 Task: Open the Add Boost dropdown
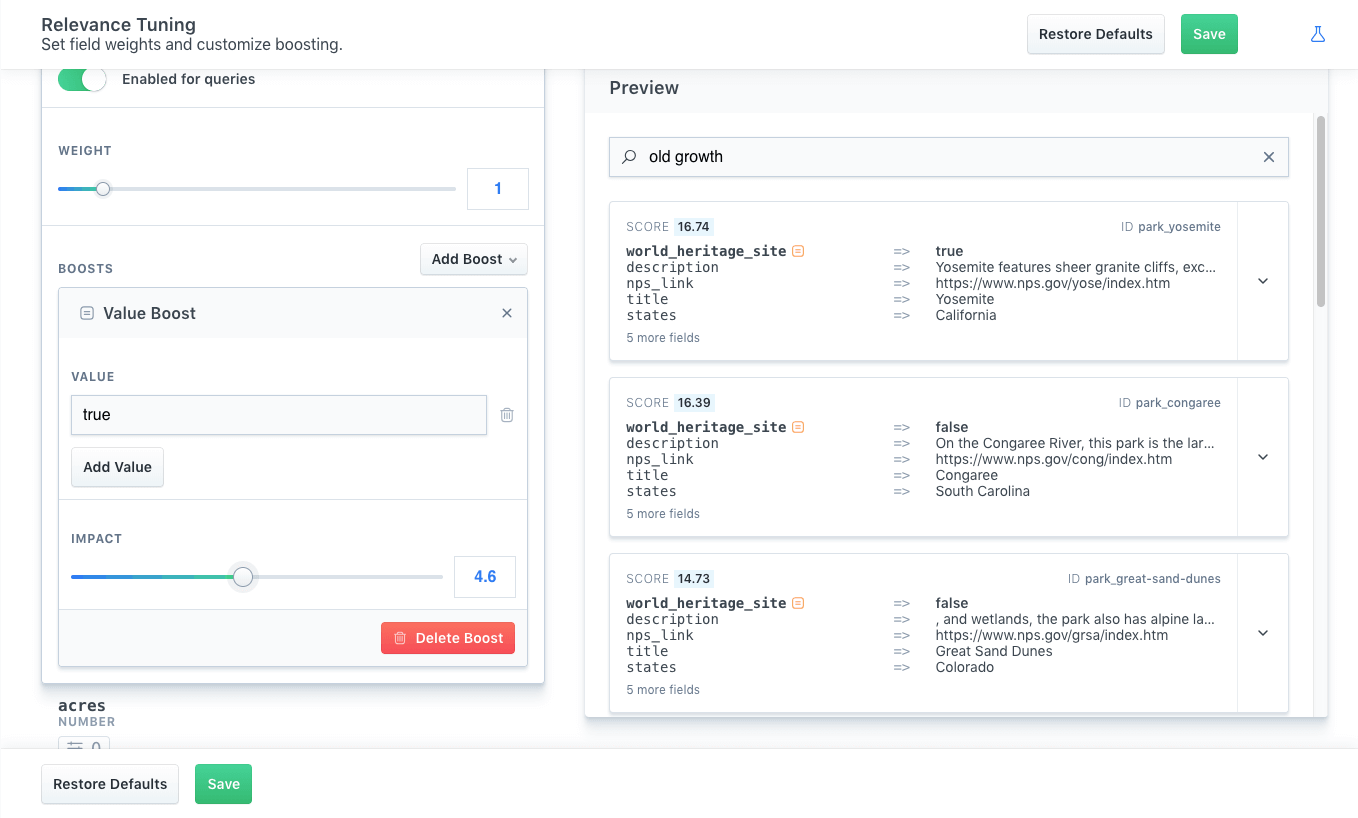473,259
